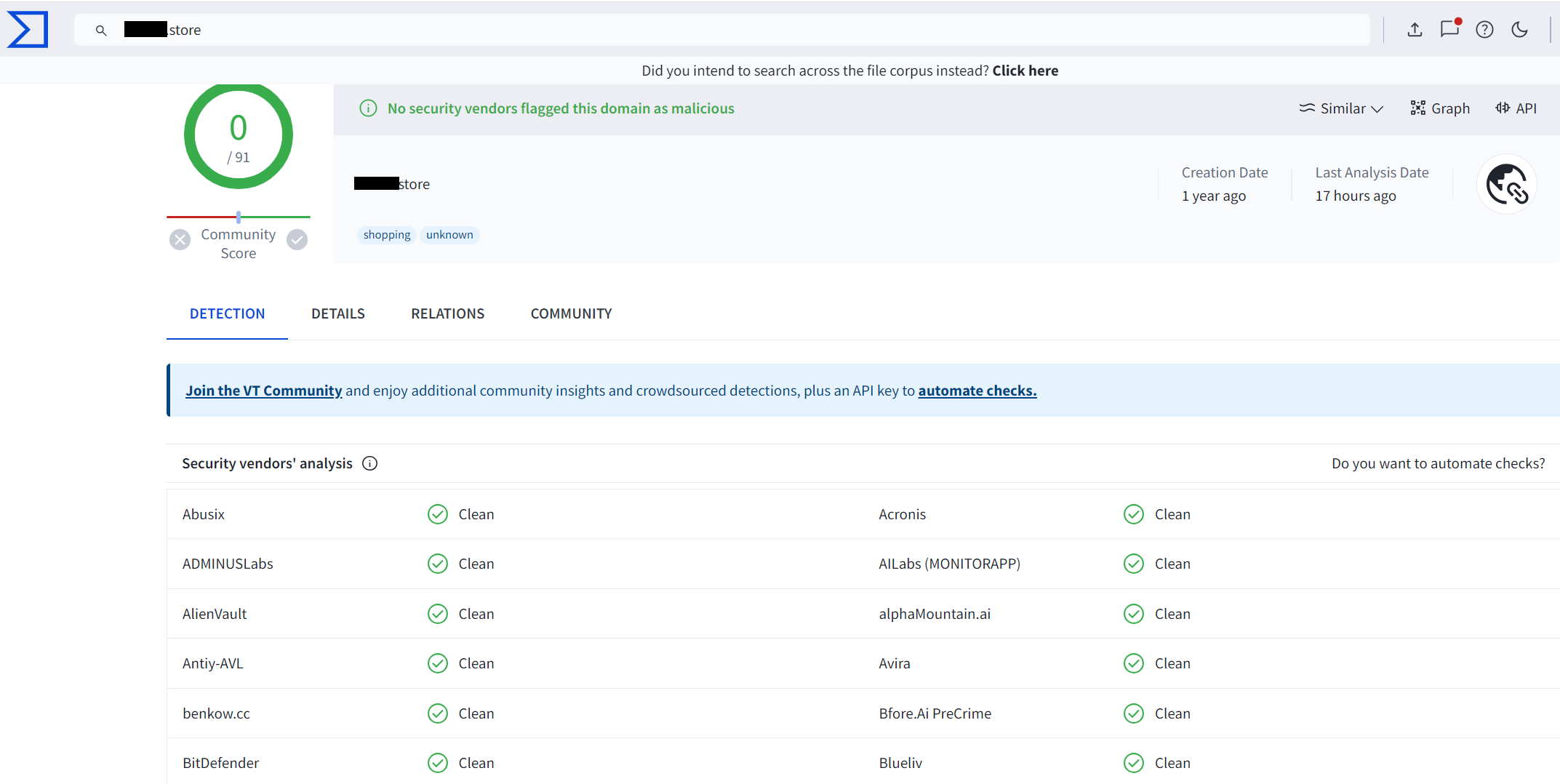Viewport: 1560px width, 784px height.
Task: Switch to the Details tab
Action: pos(338,313)
